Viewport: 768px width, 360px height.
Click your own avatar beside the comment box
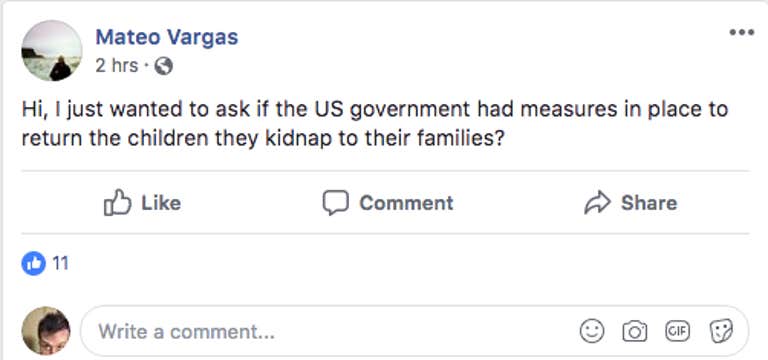pos(46,331)
